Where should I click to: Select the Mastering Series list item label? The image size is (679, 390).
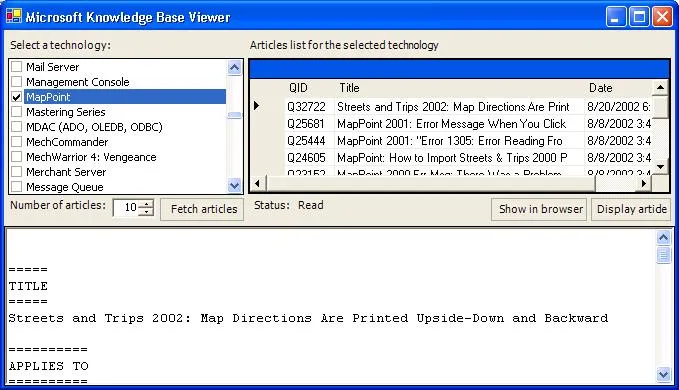click(x=66, y=112)
